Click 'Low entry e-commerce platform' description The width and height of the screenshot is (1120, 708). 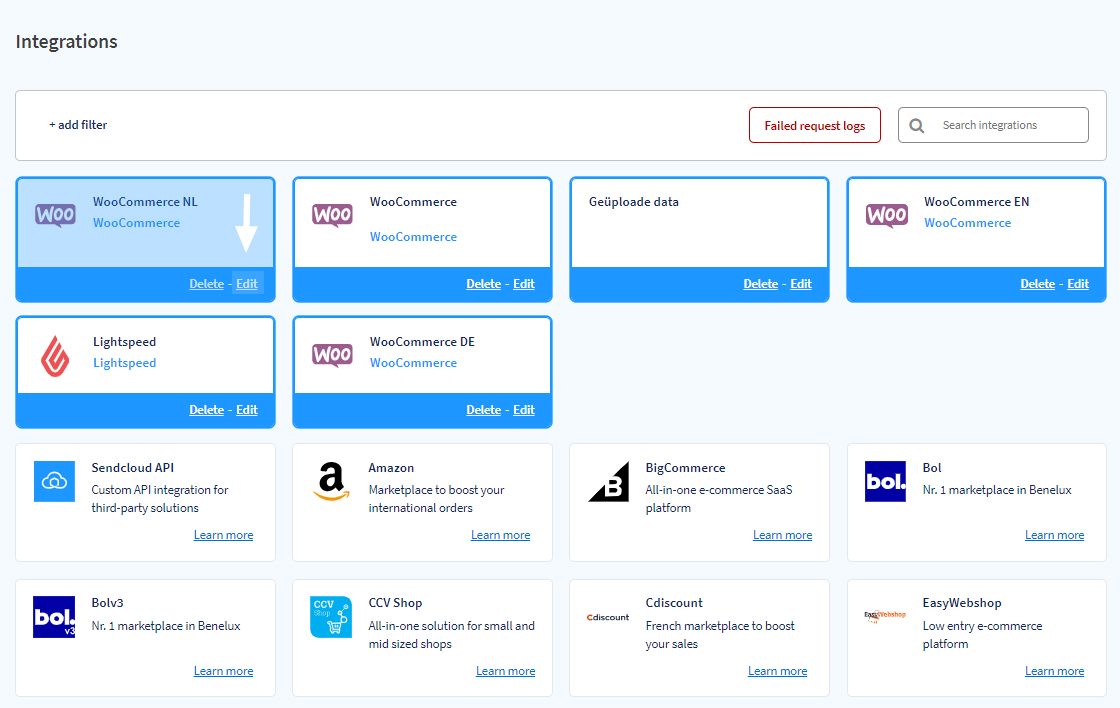pyautogui.click(x=982, y=634)
